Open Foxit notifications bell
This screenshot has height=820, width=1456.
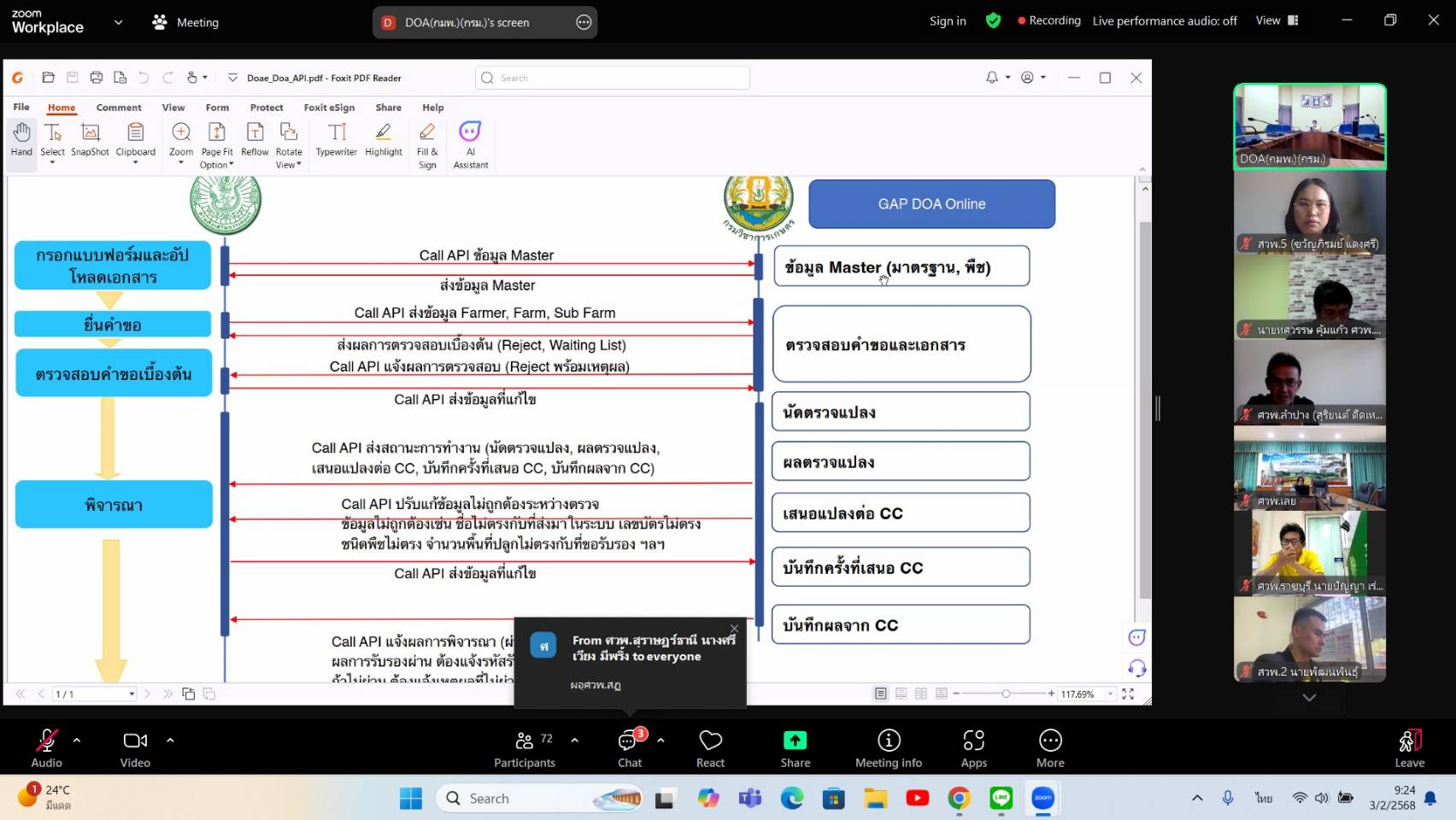click(992, 78)
